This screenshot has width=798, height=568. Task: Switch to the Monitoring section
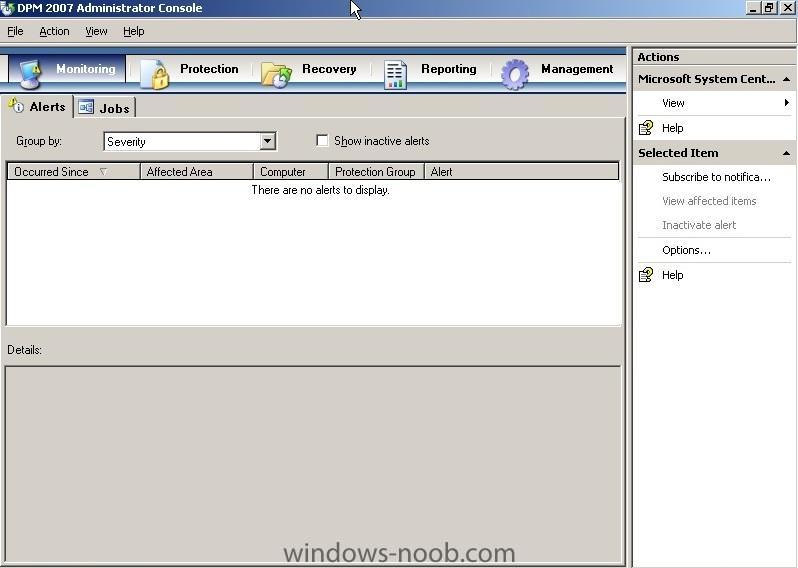[x=67, y=69]
